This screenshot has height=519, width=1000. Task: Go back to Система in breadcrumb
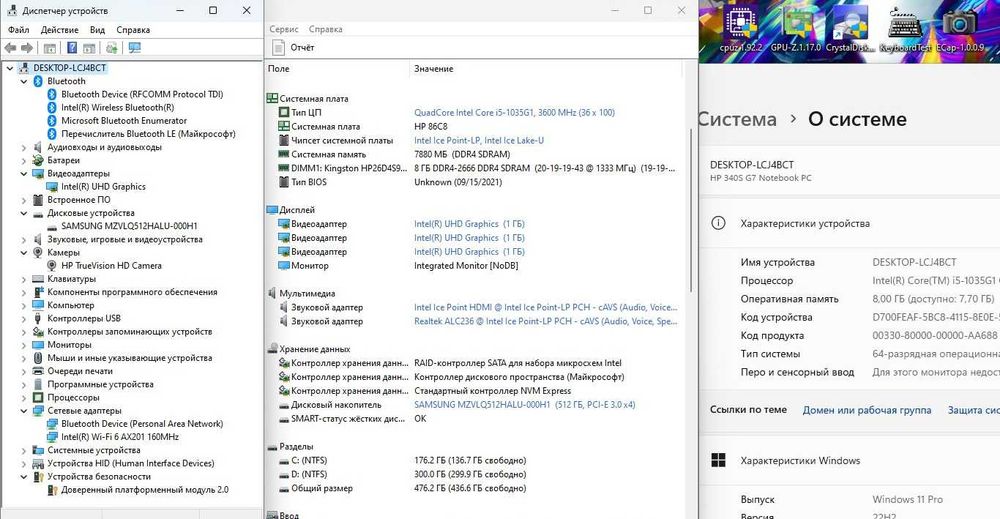click(x=737, y=119)
